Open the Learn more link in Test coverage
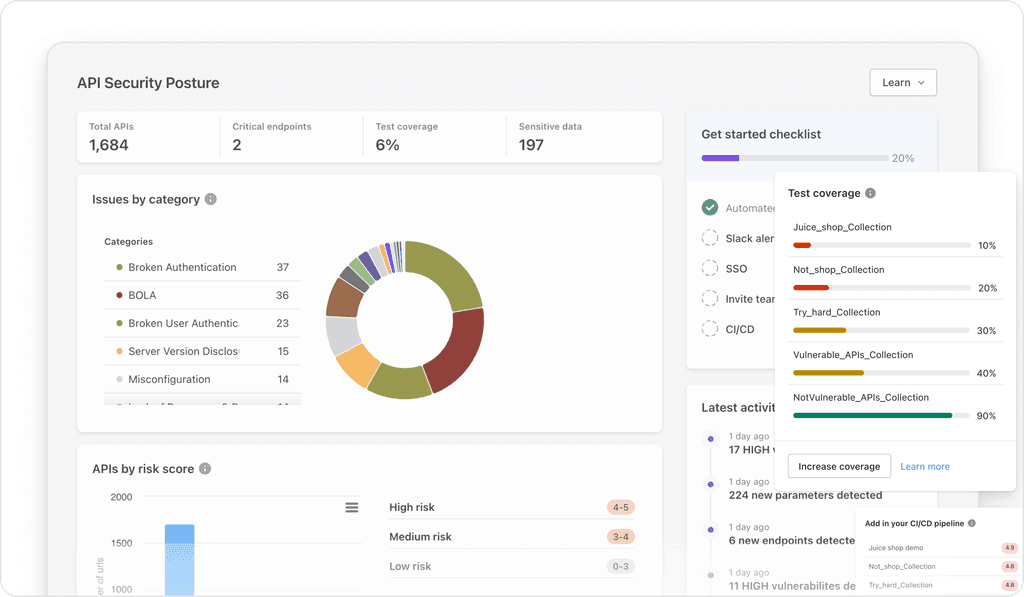Screen dimensions: 1024x597 pyautogui.click(x=924, y=466)
